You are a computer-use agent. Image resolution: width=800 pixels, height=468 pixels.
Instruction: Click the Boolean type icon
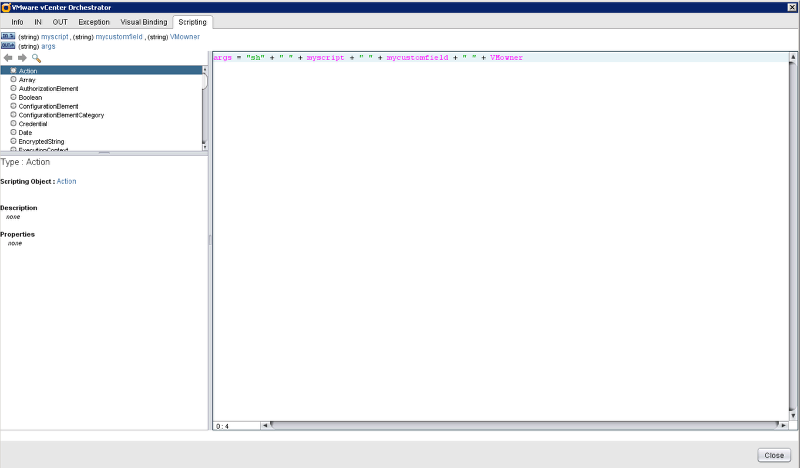point(14,97)
